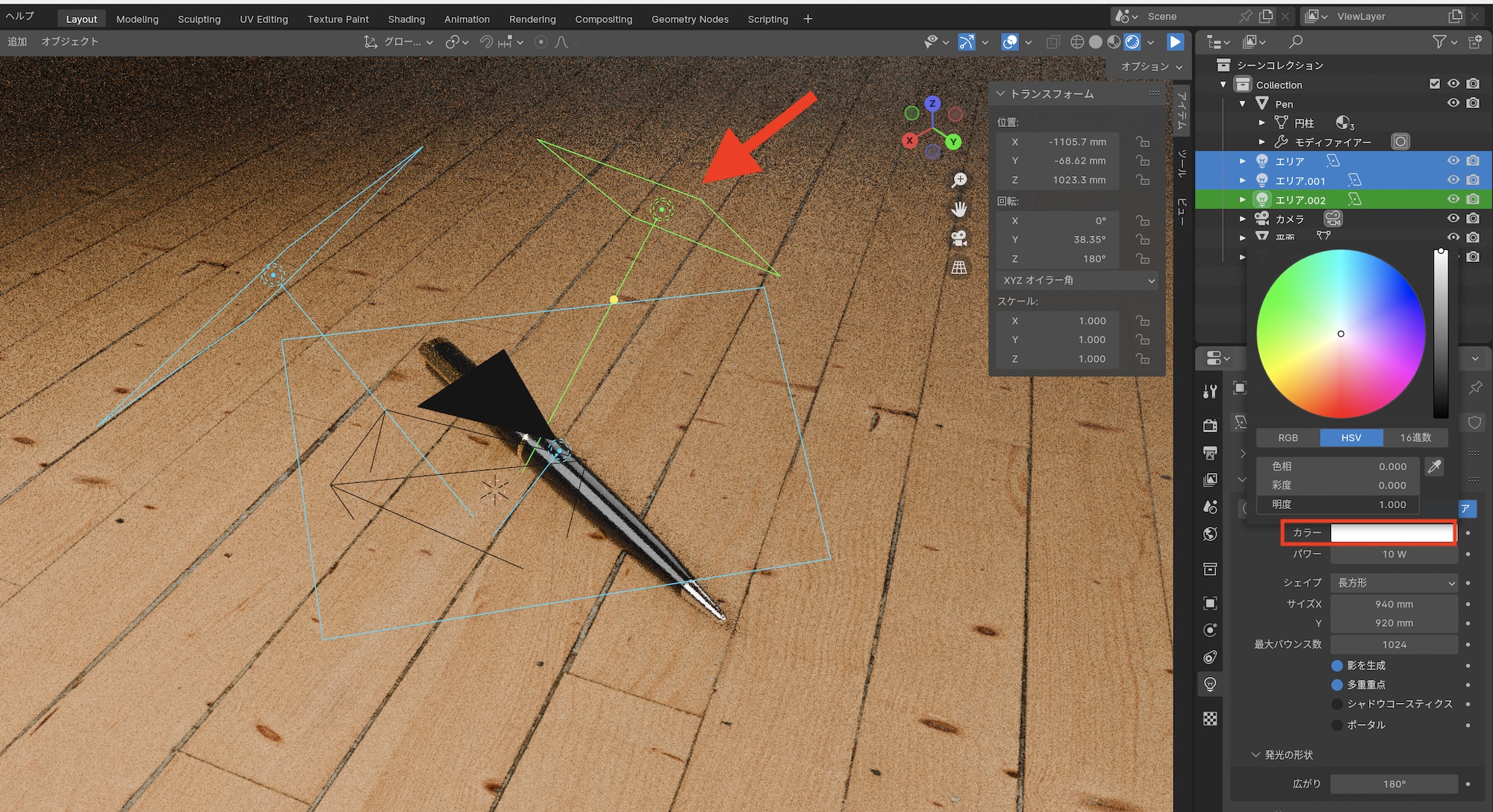Select the 16進数 hex color mode button

[x=1415, y=438]
